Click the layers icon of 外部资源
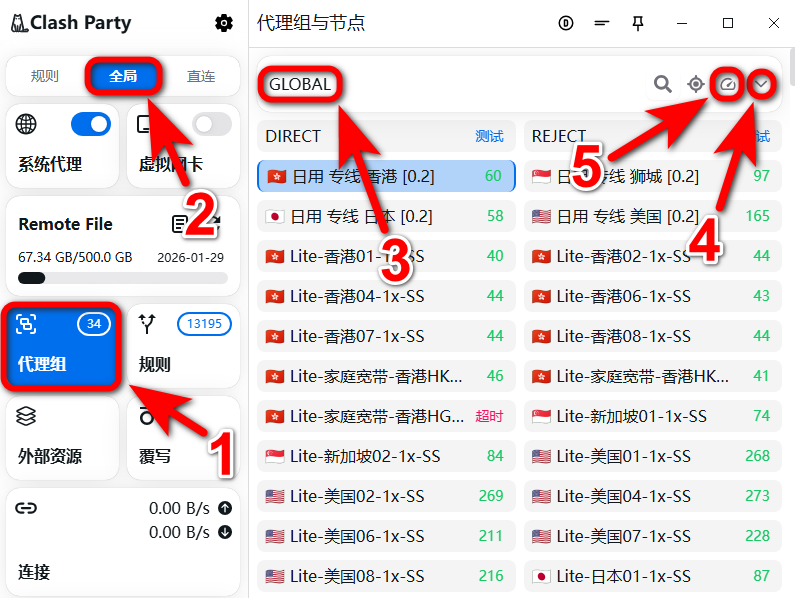795x598 pixels. (26, 416)
